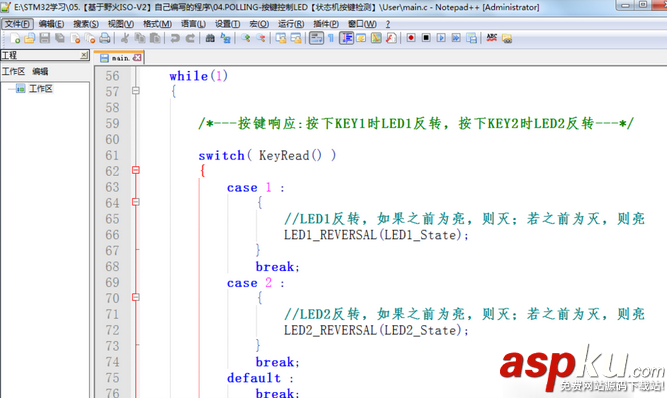Click line number 61 in margin

coord(112,155)
